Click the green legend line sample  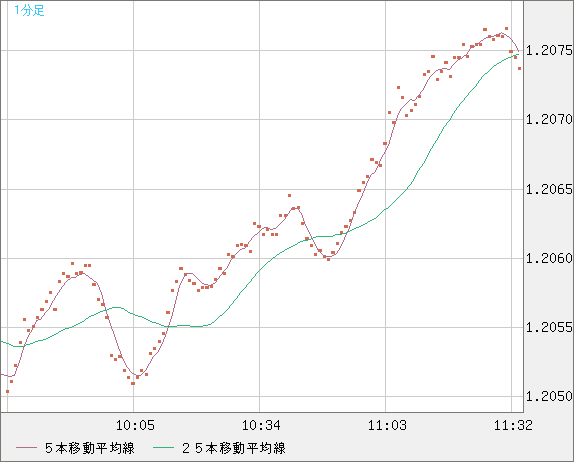pyautogui.click(x=163, y=448)
